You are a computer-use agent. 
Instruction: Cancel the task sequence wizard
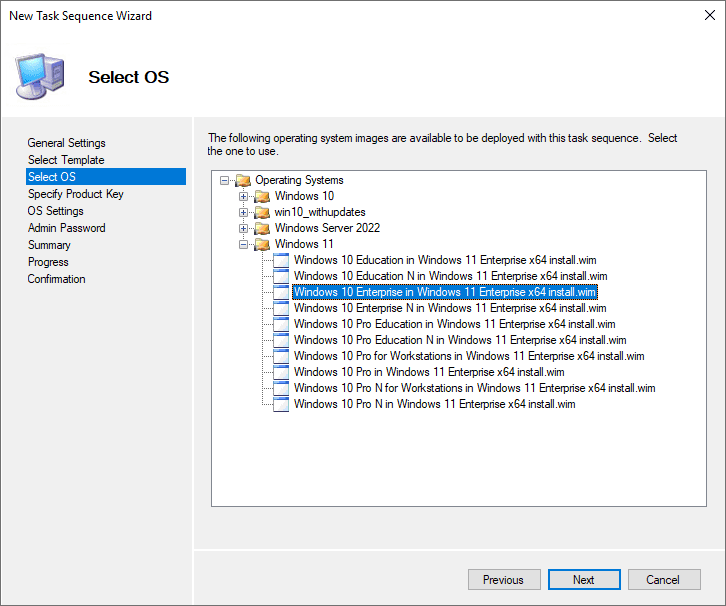pos(664,580)
